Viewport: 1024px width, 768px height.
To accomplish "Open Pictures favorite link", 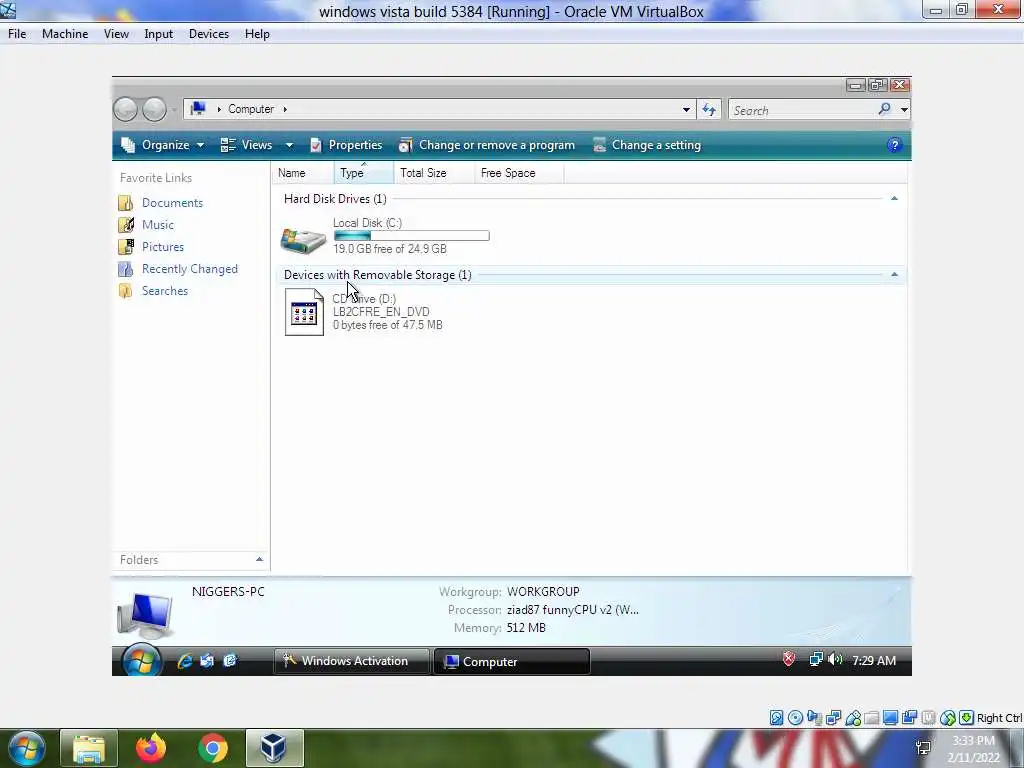I will coord(163,247).
